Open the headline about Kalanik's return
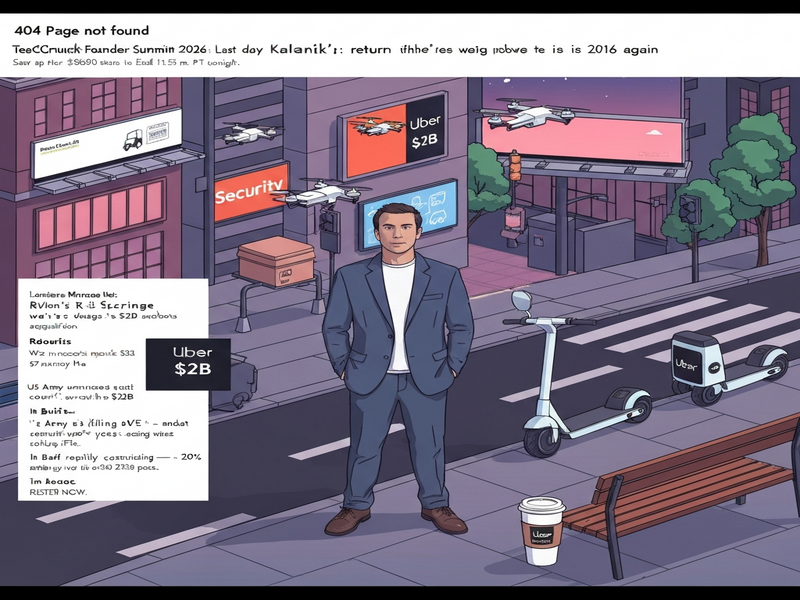 [x=335, y=49]
